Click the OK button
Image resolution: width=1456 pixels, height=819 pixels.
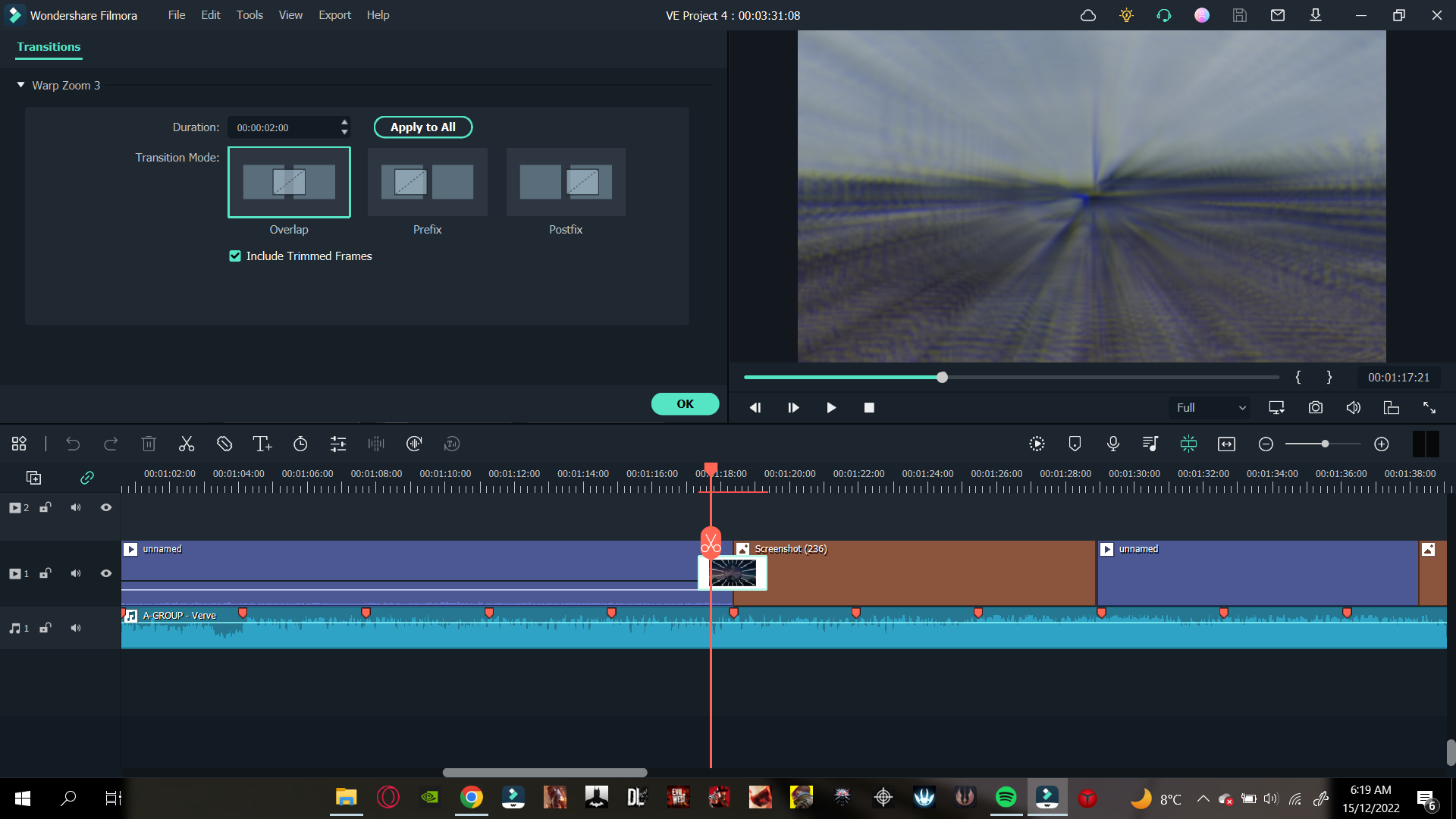pyautogui.click(x=685, y=404)
